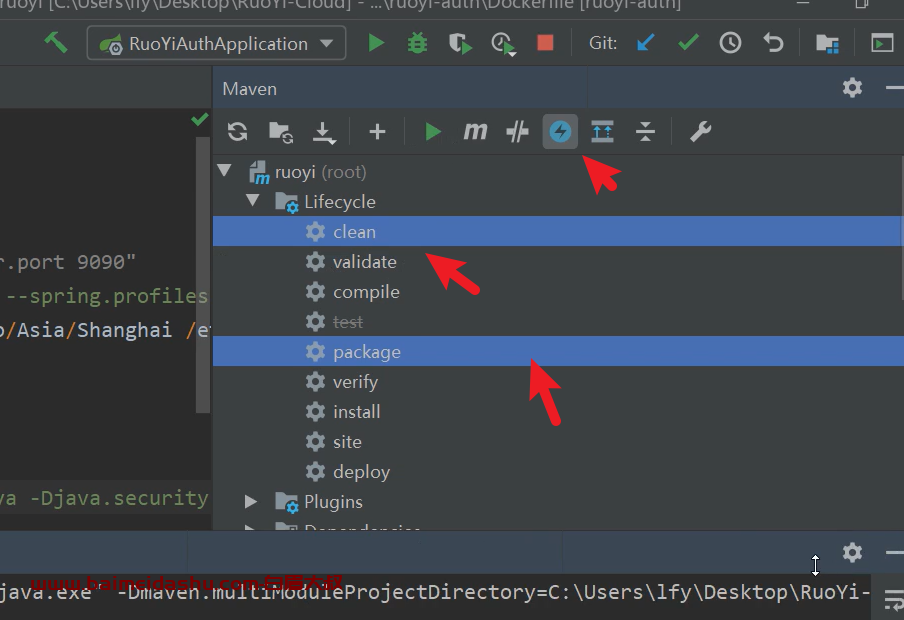Collapse All nodes in the Maven tree
Viewport: 904px width, 620px height.
(x=645, y=131)
